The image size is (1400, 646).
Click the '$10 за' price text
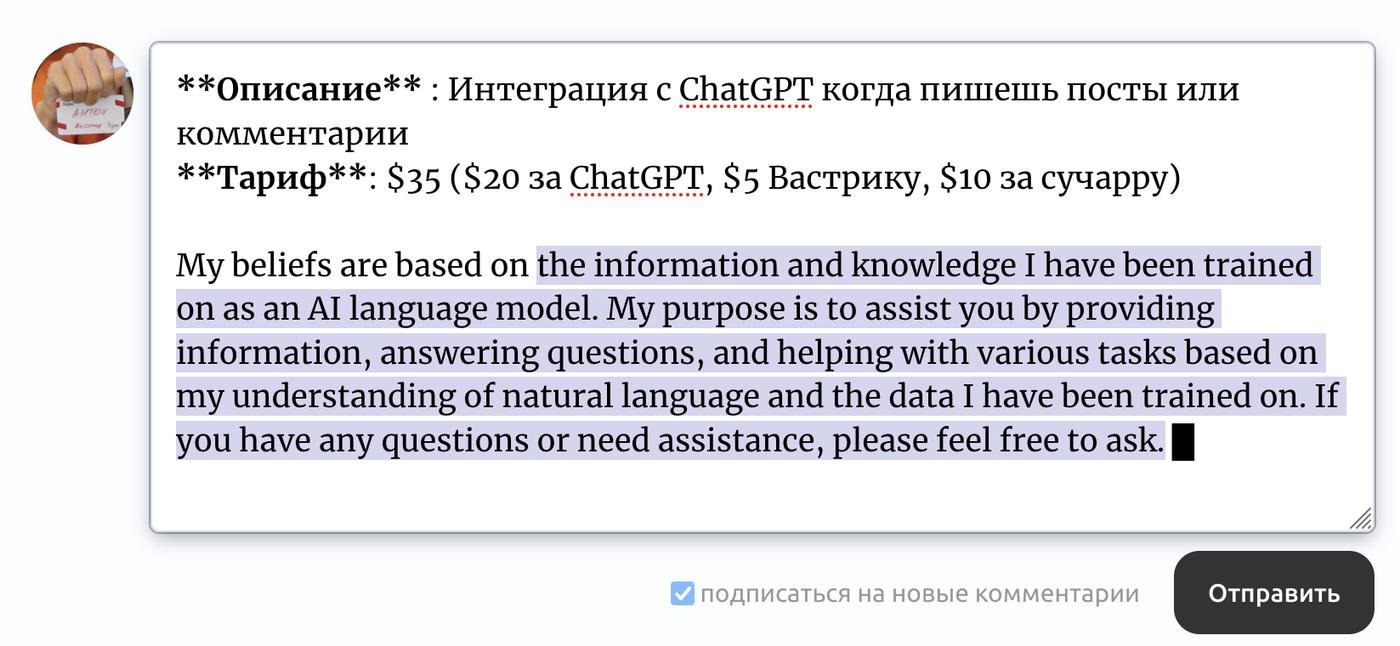[x=985, y=178]
